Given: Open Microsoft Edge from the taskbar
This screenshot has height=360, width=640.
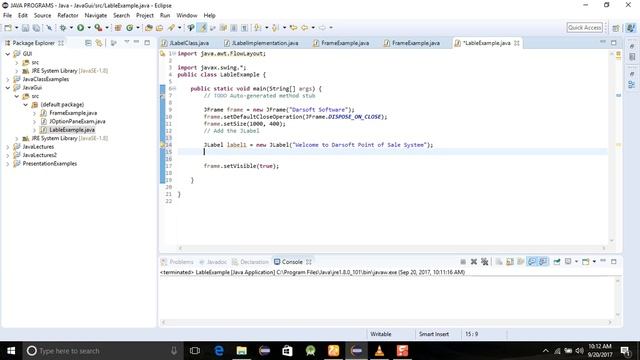Looking at the screenshot, I should tap(219, 351).
